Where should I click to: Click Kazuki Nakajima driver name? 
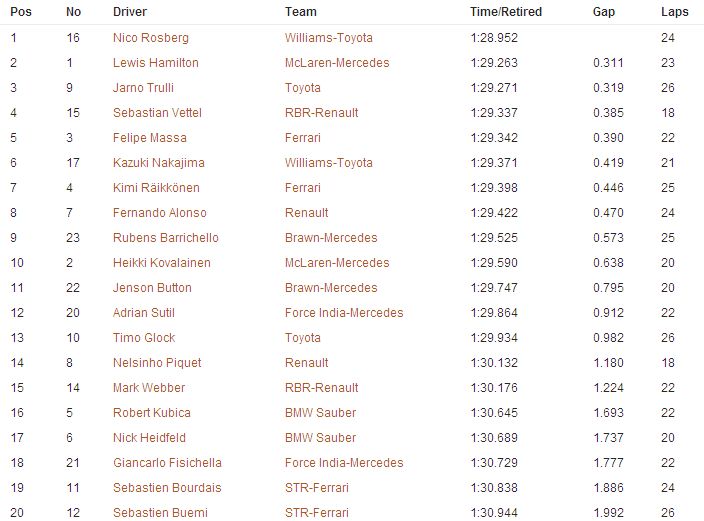(x=158, y=163)
